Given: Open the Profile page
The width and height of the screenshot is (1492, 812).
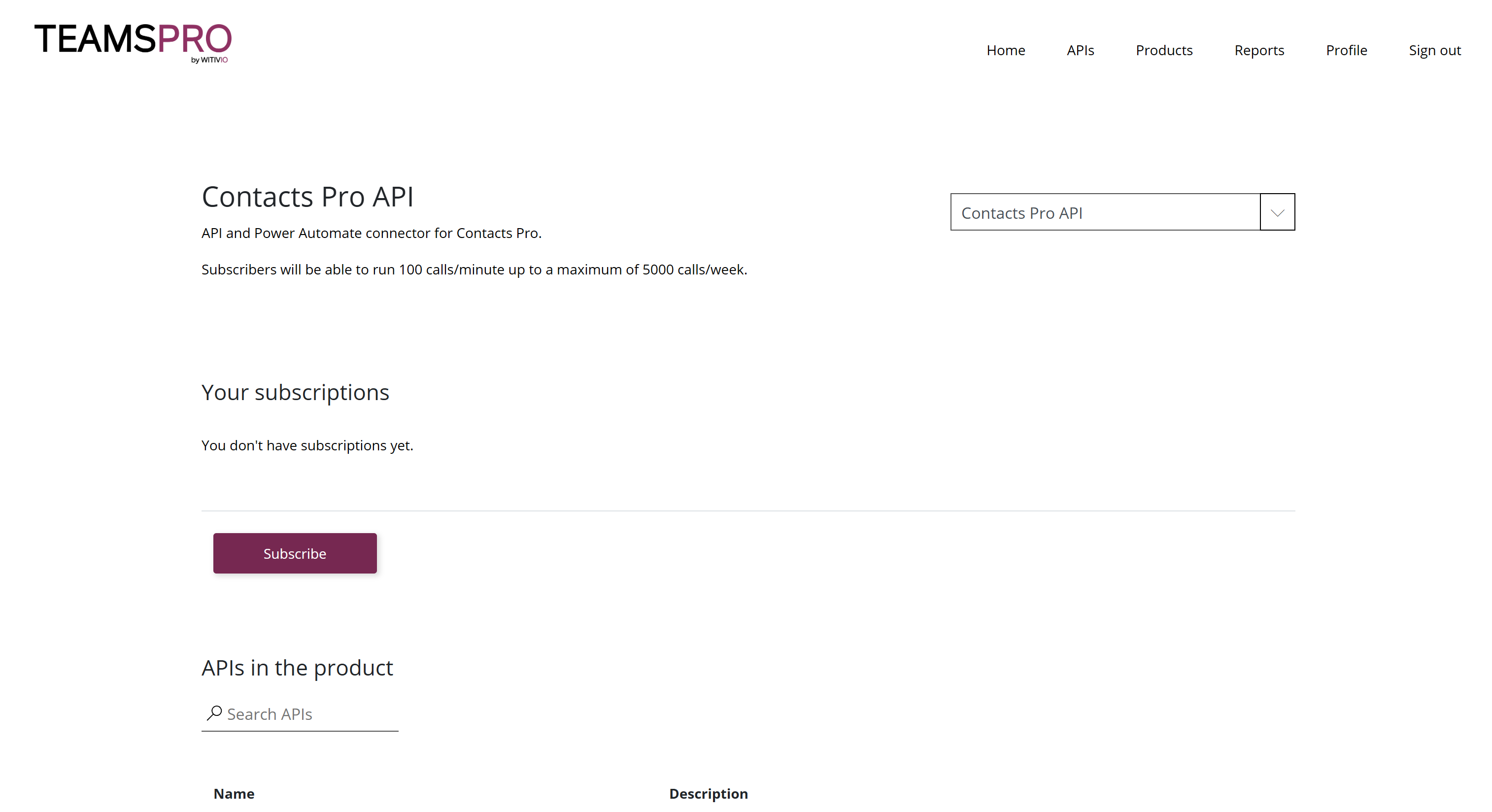Looking at the screenshot, I should (1346, 50).
